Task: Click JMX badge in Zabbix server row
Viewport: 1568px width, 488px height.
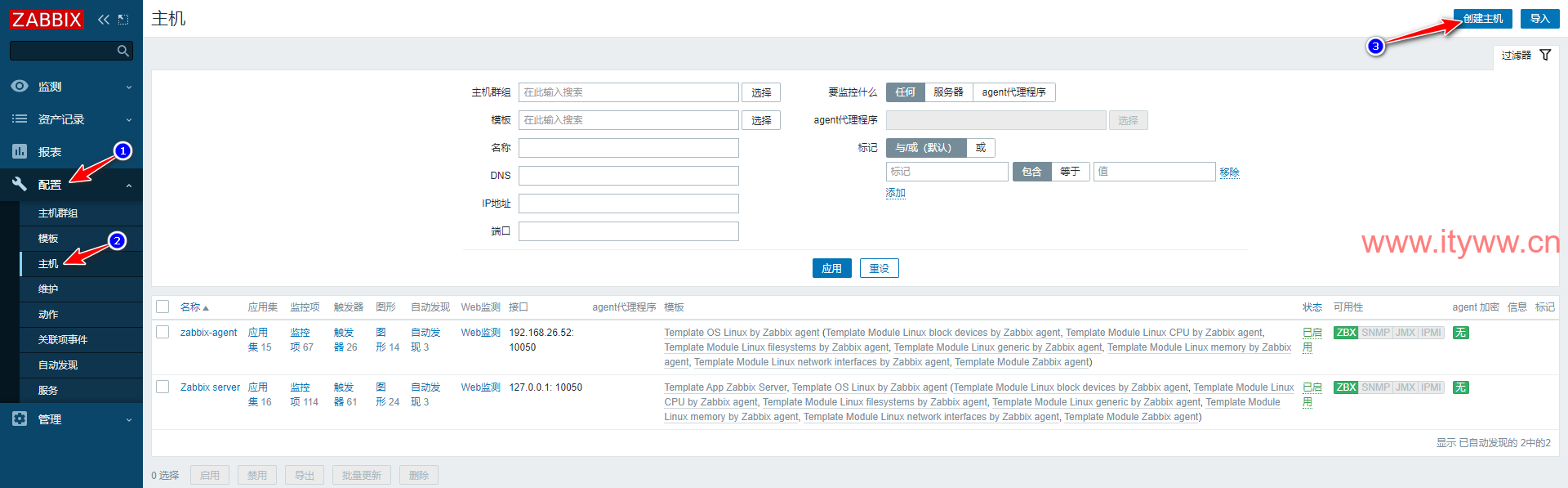Action: pos(1405,387)
